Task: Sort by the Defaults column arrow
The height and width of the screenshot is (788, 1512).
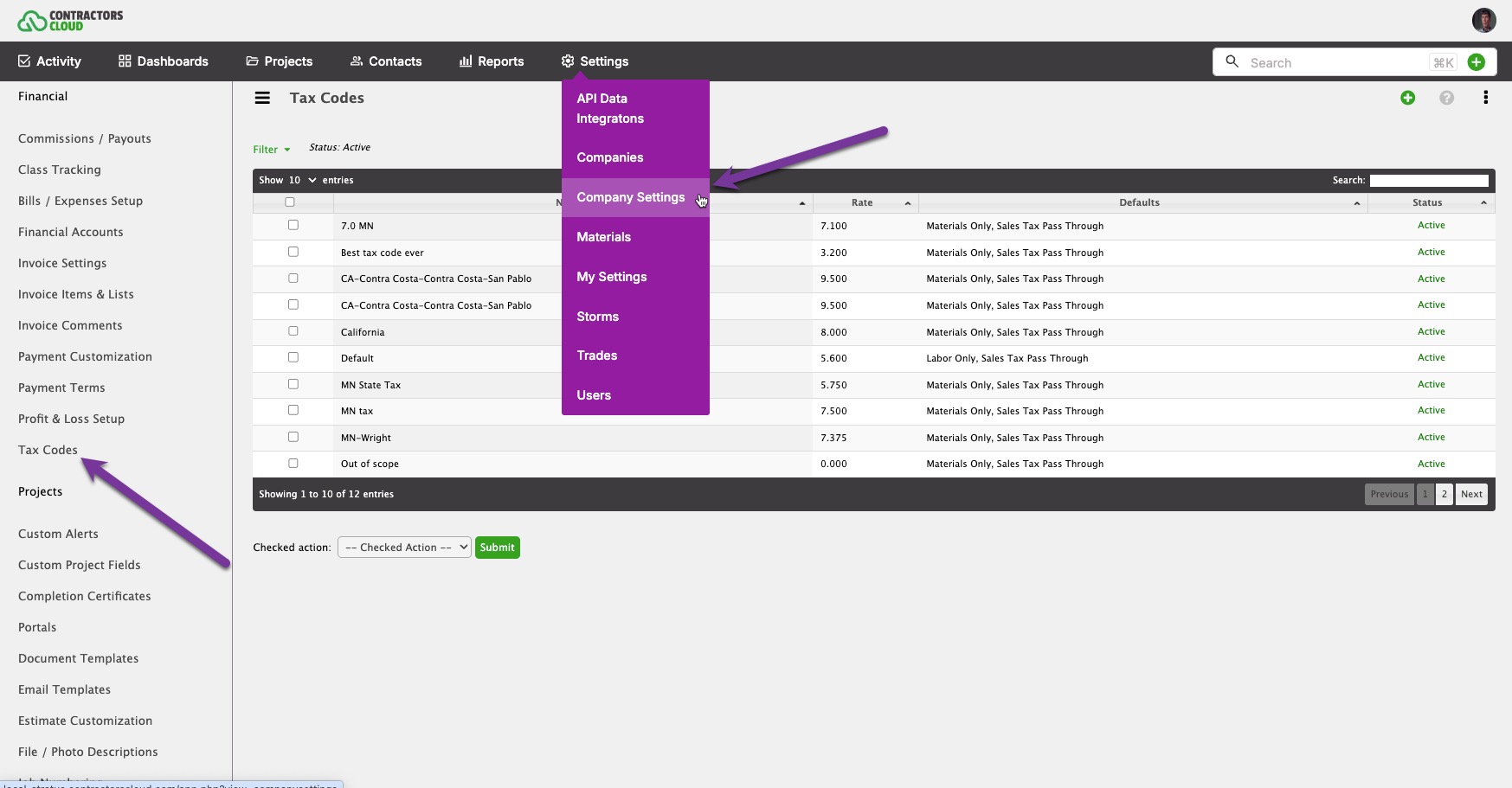Action: (1356, 203)
